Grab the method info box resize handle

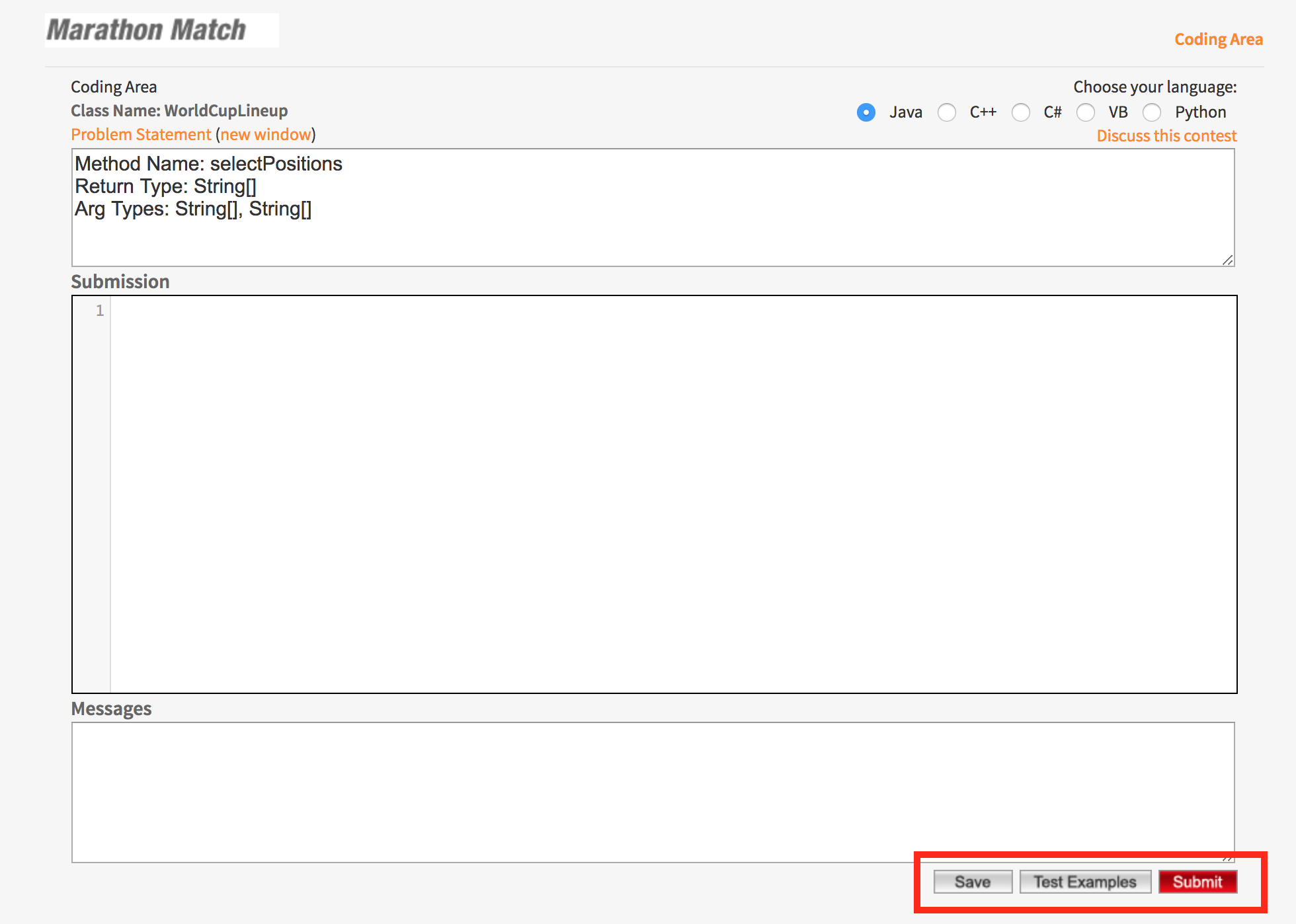[1228, 260]
